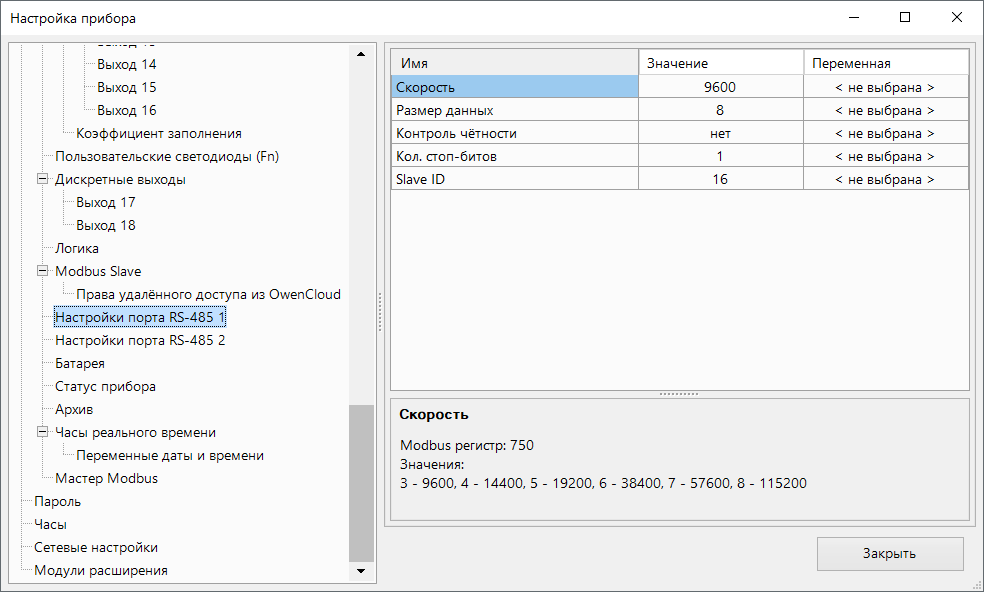Click the Закрыть button

pyautogui.click(x=889, y=553)
